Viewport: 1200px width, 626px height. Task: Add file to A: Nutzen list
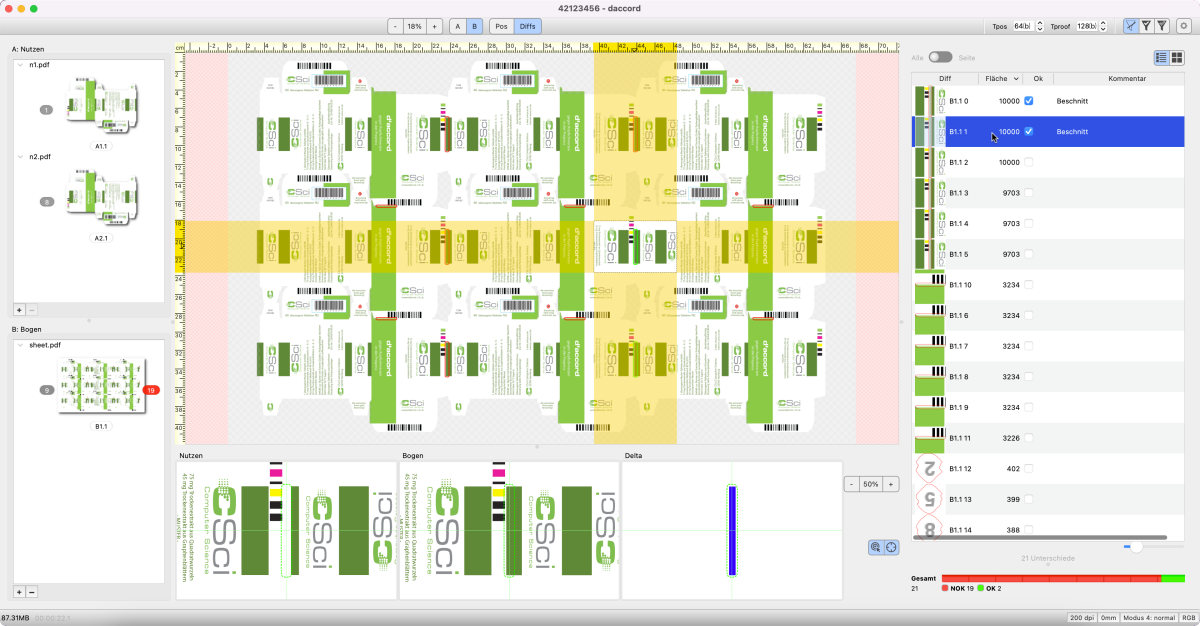tap(19, 311)
